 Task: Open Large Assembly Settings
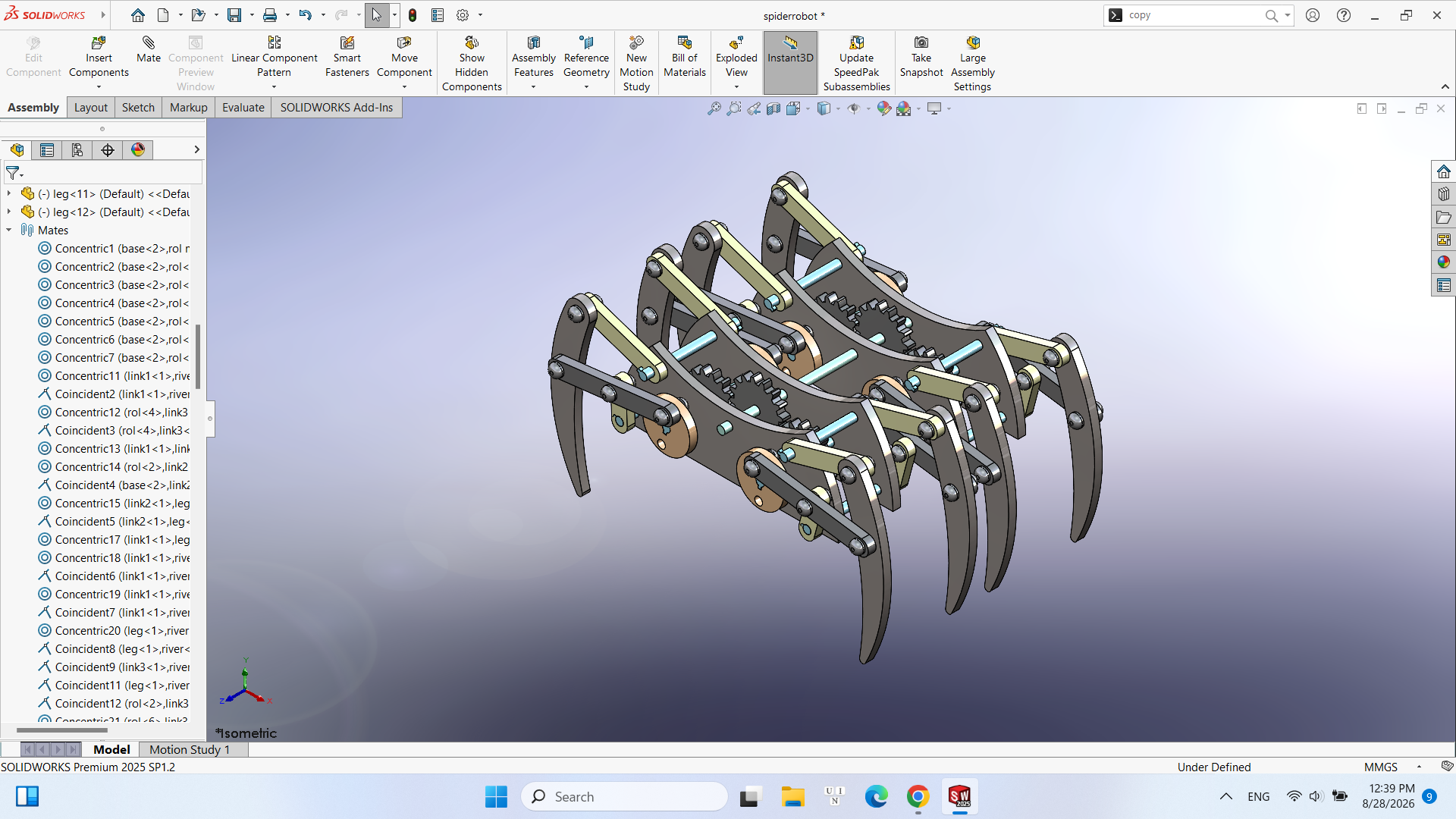tap(973, 64)
